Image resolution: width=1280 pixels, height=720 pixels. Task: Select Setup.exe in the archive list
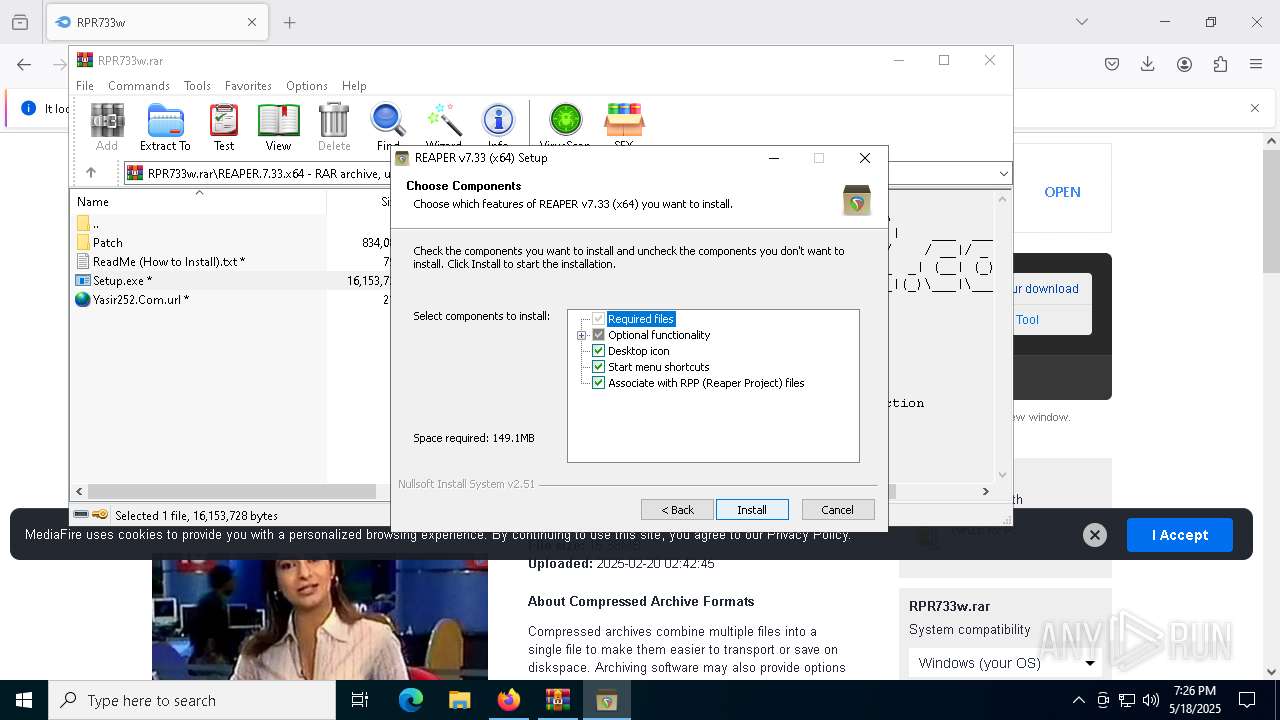(x=114, y=281)
